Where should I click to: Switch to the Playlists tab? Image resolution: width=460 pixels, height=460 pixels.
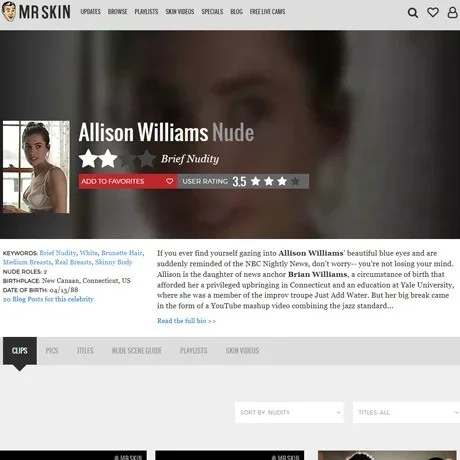coord(194,351)
